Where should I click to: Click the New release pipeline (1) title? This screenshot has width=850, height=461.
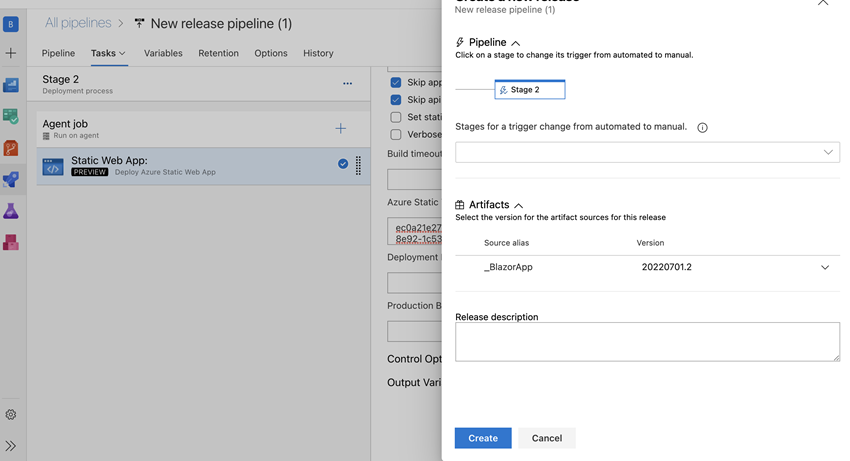[221, 23]
